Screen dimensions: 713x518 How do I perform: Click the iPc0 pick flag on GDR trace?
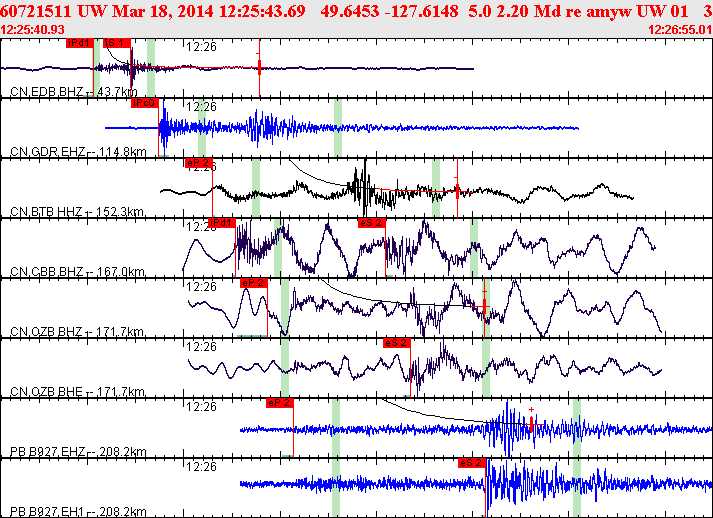point(145,103)
